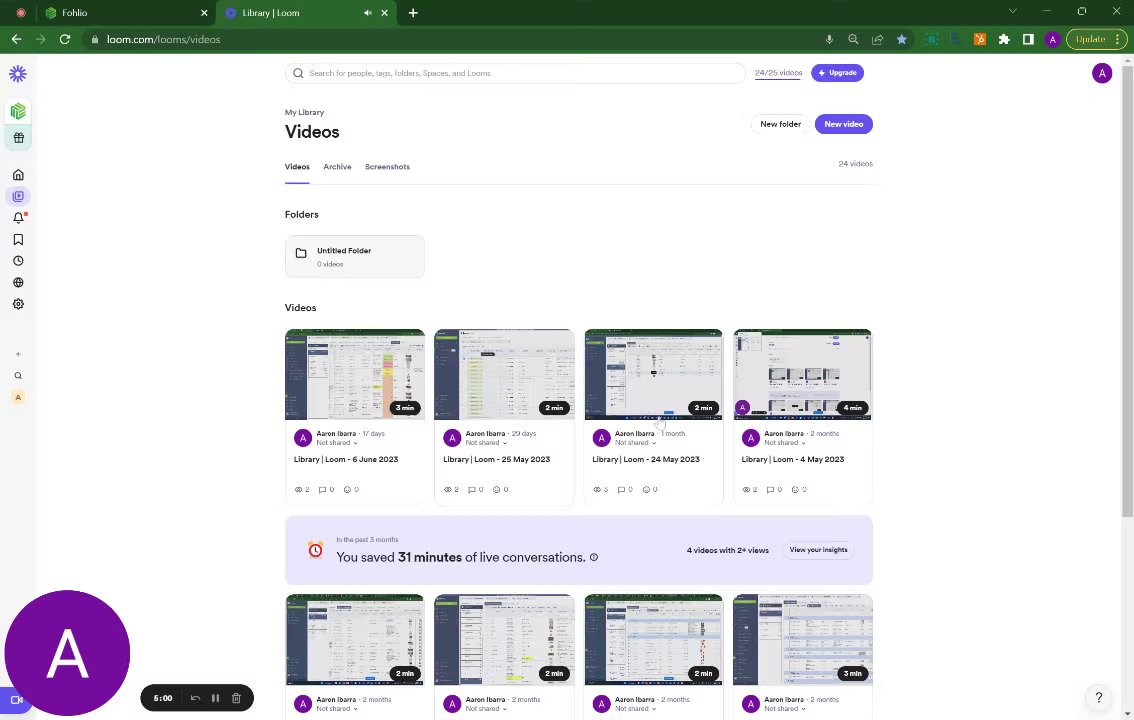This screenshot has width=1134, height=720.
Task: Open the globe spaces icon
Action: pyautogui.click(x=18, y=283)
